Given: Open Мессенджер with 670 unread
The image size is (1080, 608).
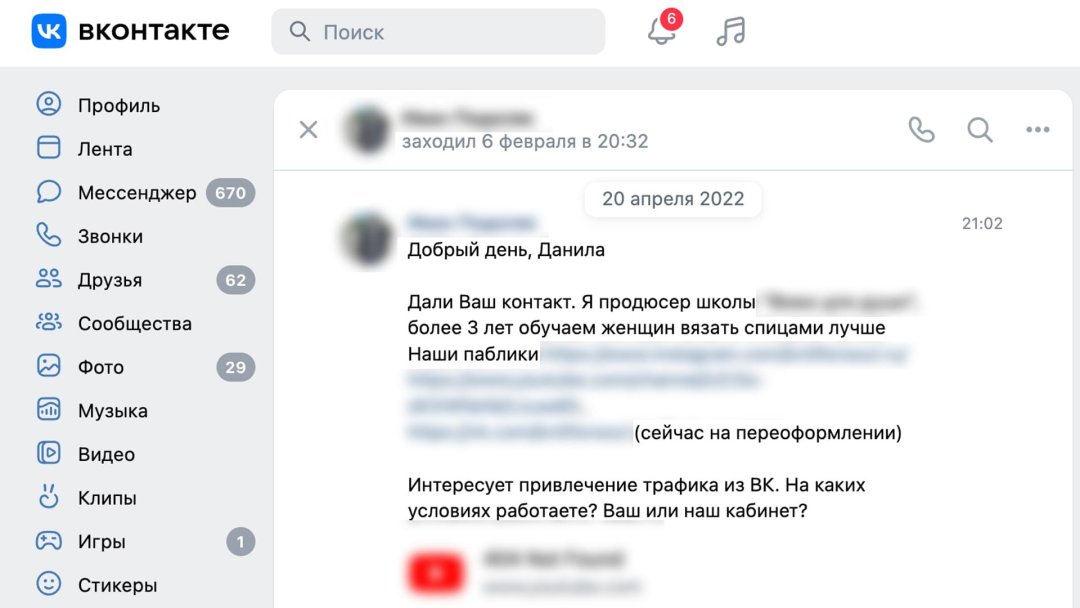Looking at the screenshot, I should point(145,193).
